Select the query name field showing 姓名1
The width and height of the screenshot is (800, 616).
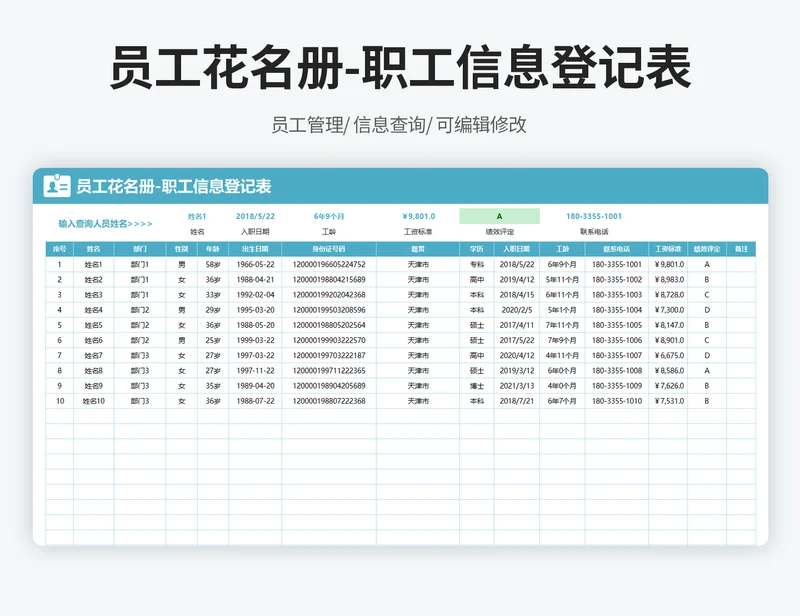point(197,216)
